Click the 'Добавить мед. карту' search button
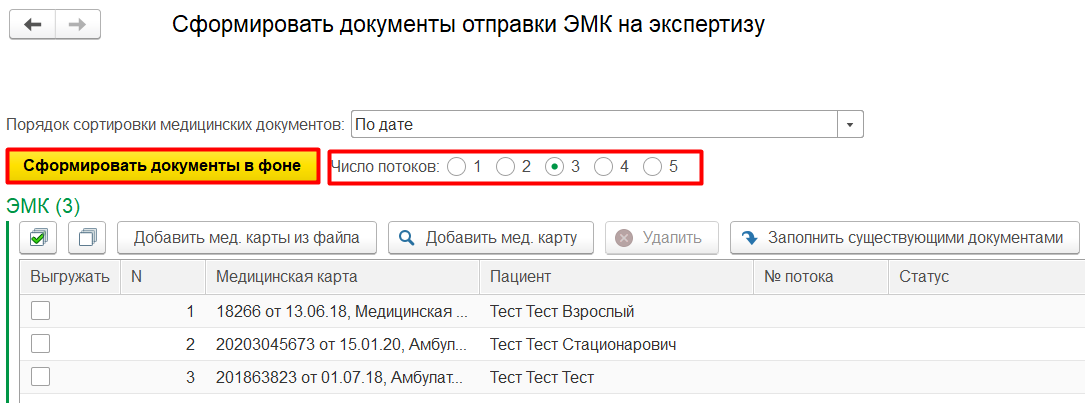The width and height of the screenshot is (1085, 403). (490, 238)
